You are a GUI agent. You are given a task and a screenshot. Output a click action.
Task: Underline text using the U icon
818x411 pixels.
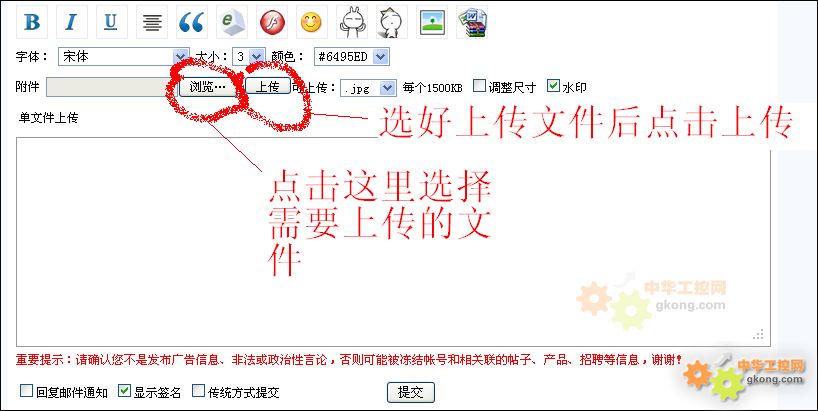point(112,22)
